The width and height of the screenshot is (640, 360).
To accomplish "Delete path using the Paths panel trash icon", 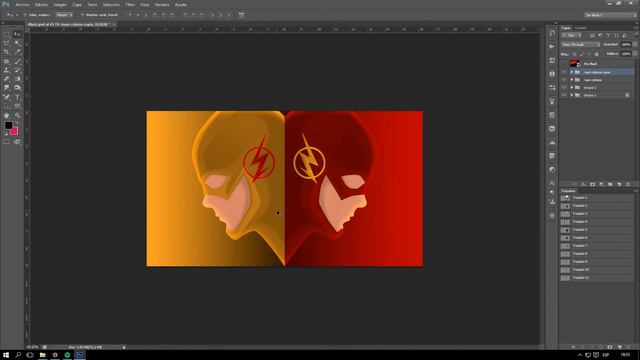I will click(628, 347).
